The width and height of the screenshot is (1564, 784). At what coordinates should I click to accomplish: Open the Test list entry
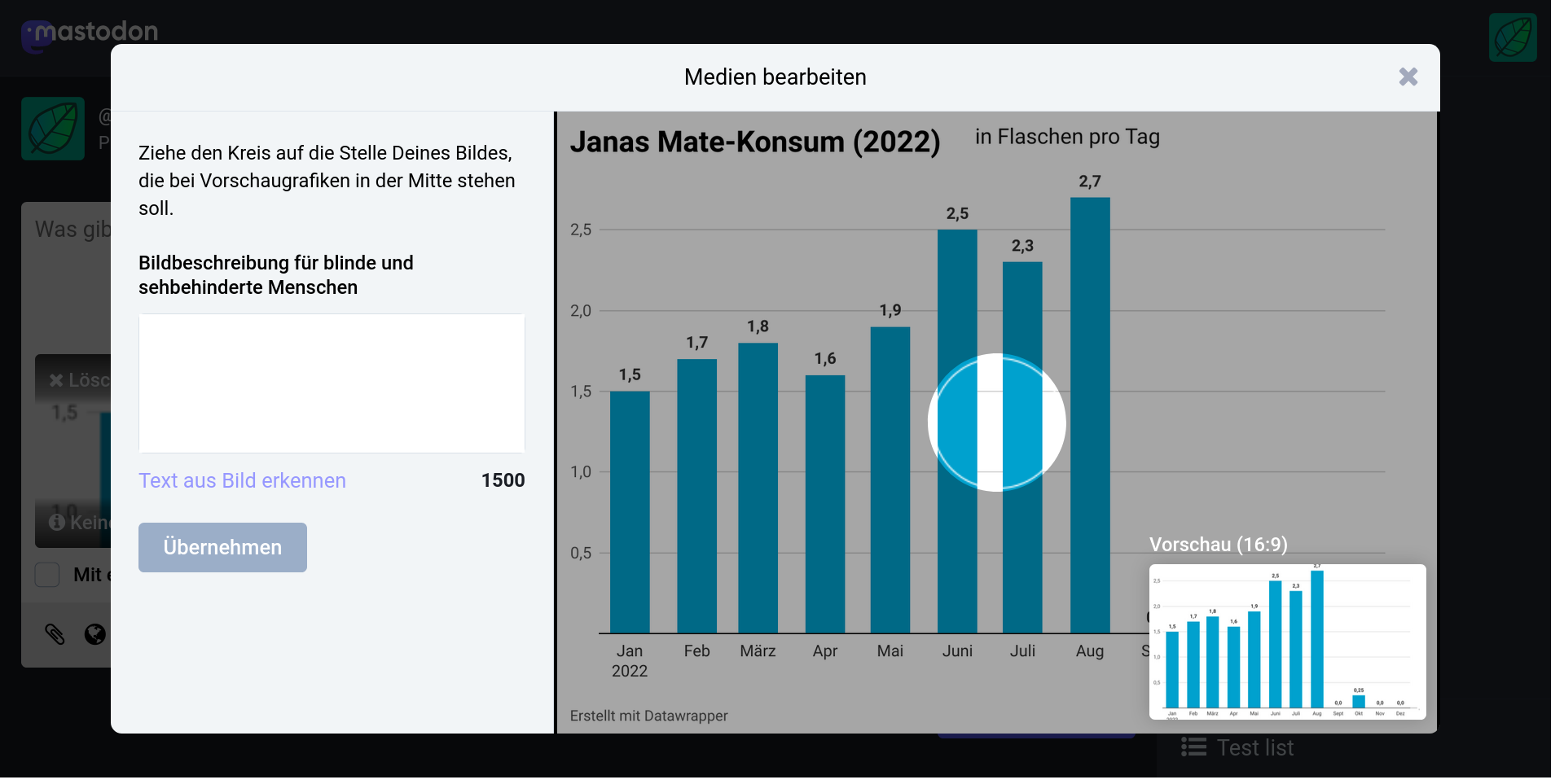point(1254,747)
